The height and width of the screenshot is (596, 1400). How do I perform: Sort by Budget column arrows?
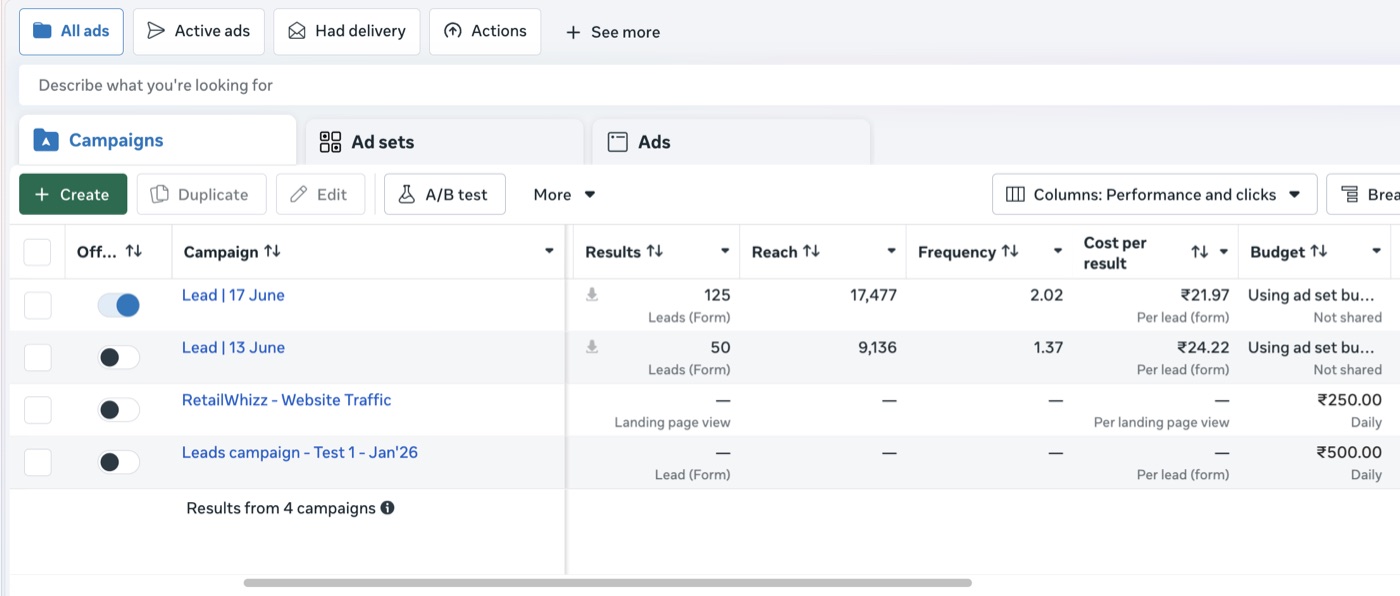[1319, 252]
